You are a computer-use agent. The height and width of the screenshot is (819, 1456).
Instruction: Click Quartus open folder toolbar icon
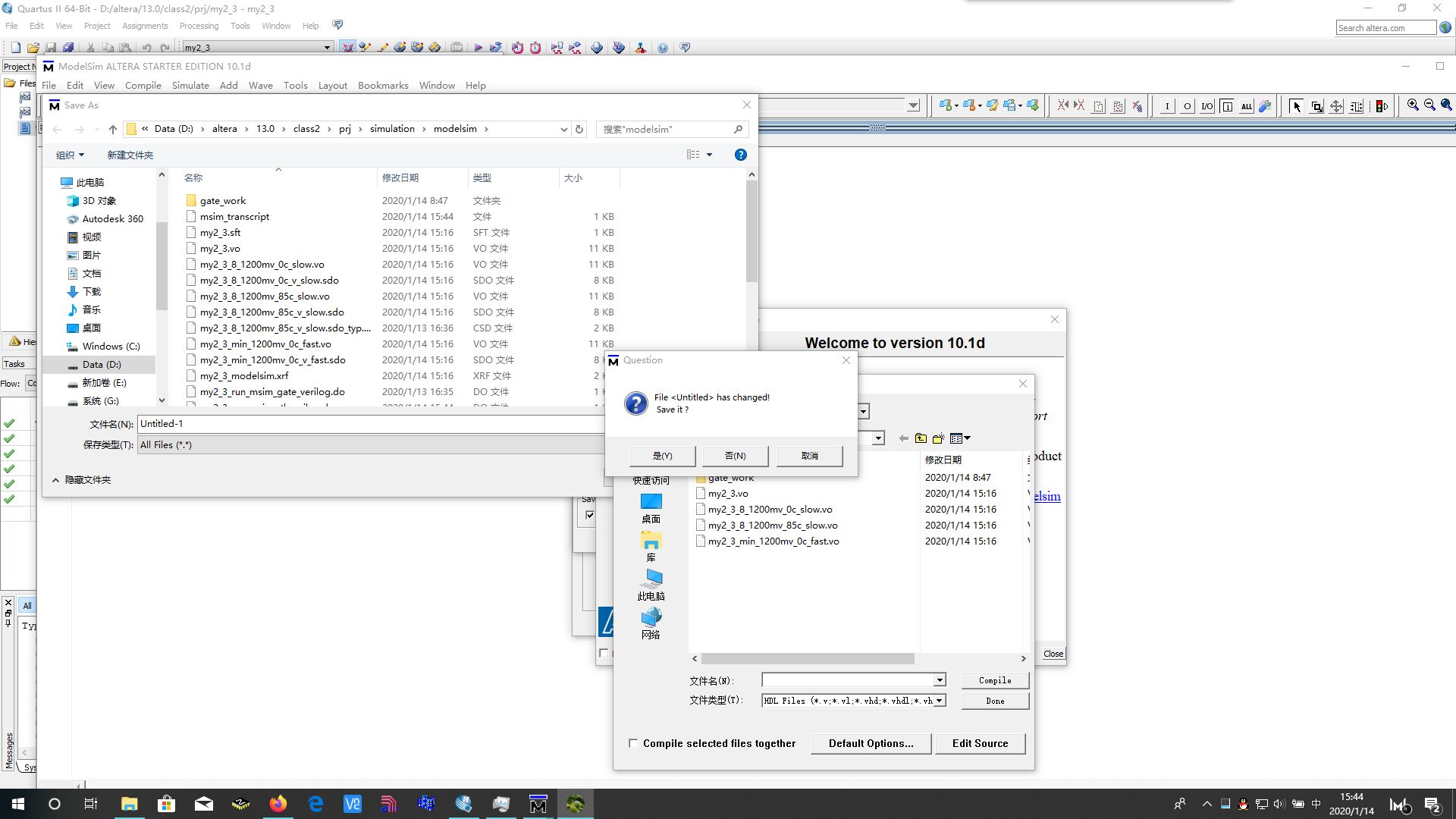coord(33,48)
